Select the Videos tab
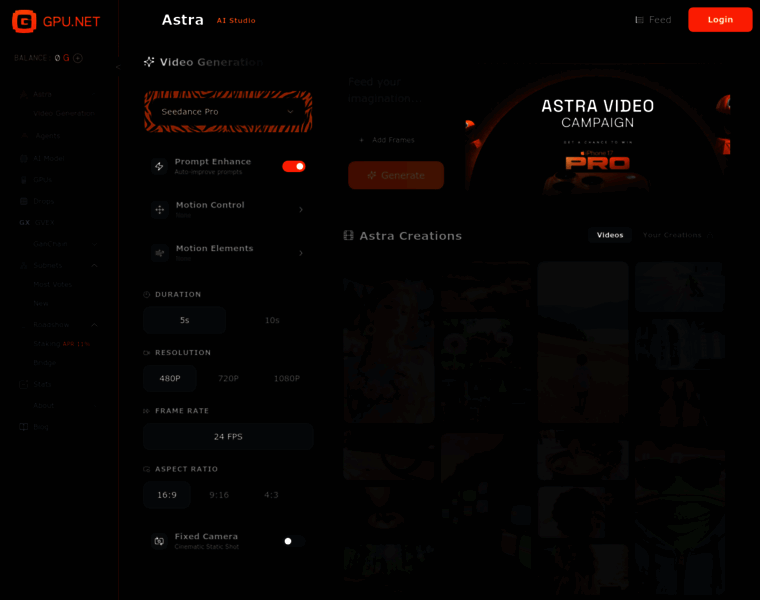This screenshot has width=760, height=600. click(610, 235)
